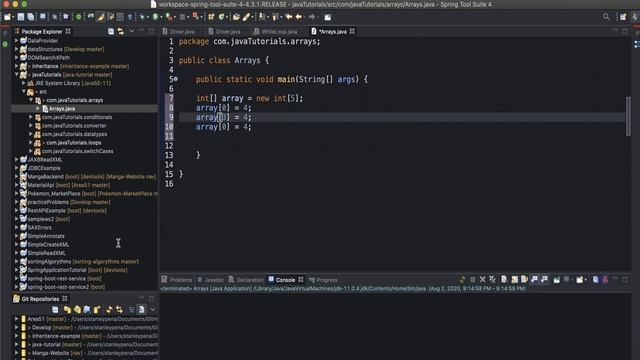Toggle show console on standard out change
The image size is (640, 360).
(x=534, y=280)
